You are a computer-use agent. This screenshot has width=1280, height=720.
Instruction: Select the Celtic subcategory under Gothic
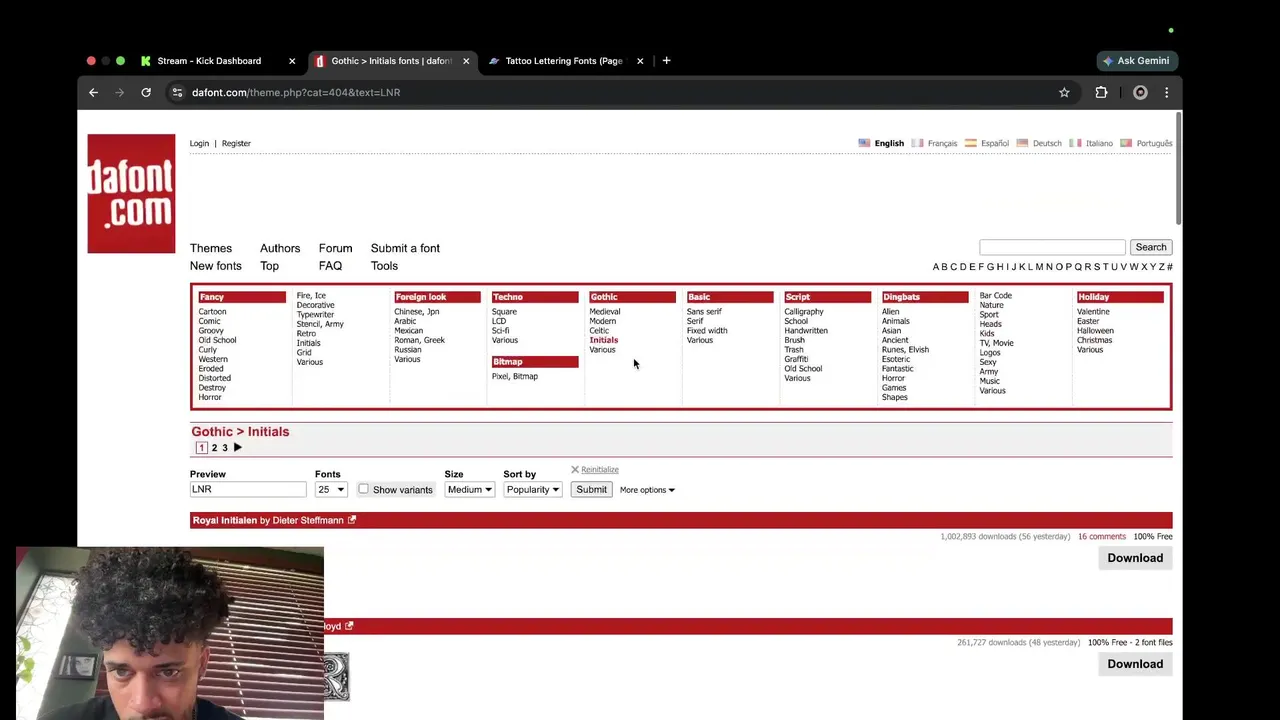599,331
